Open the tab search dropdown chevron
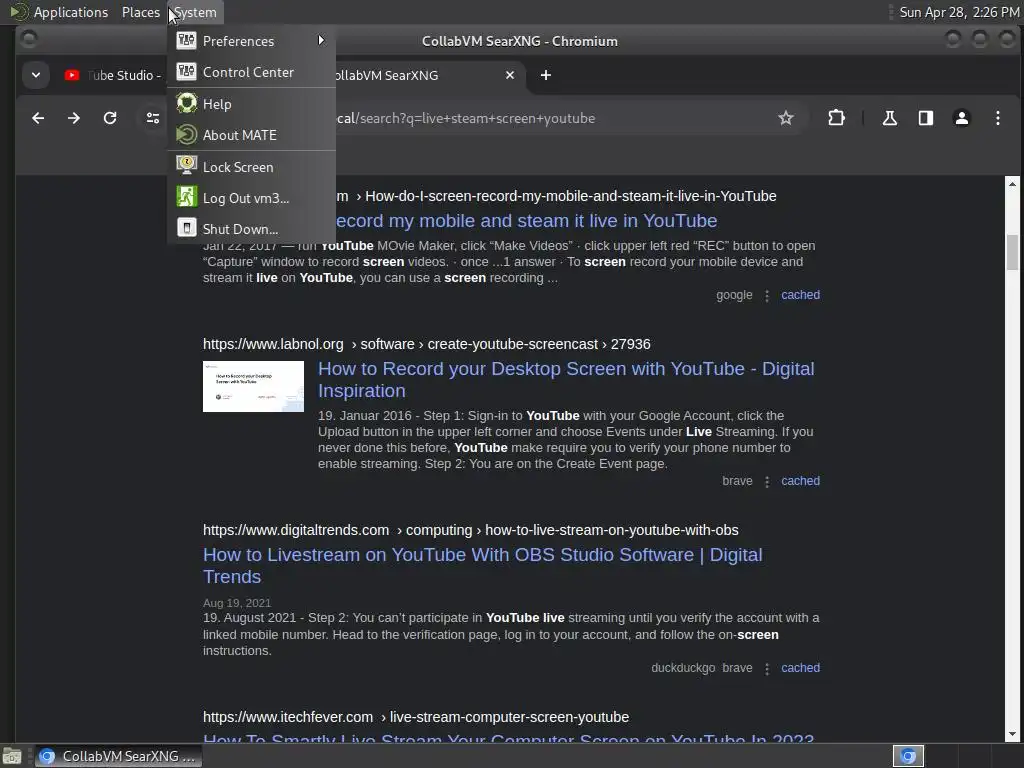 coord(36,75)
